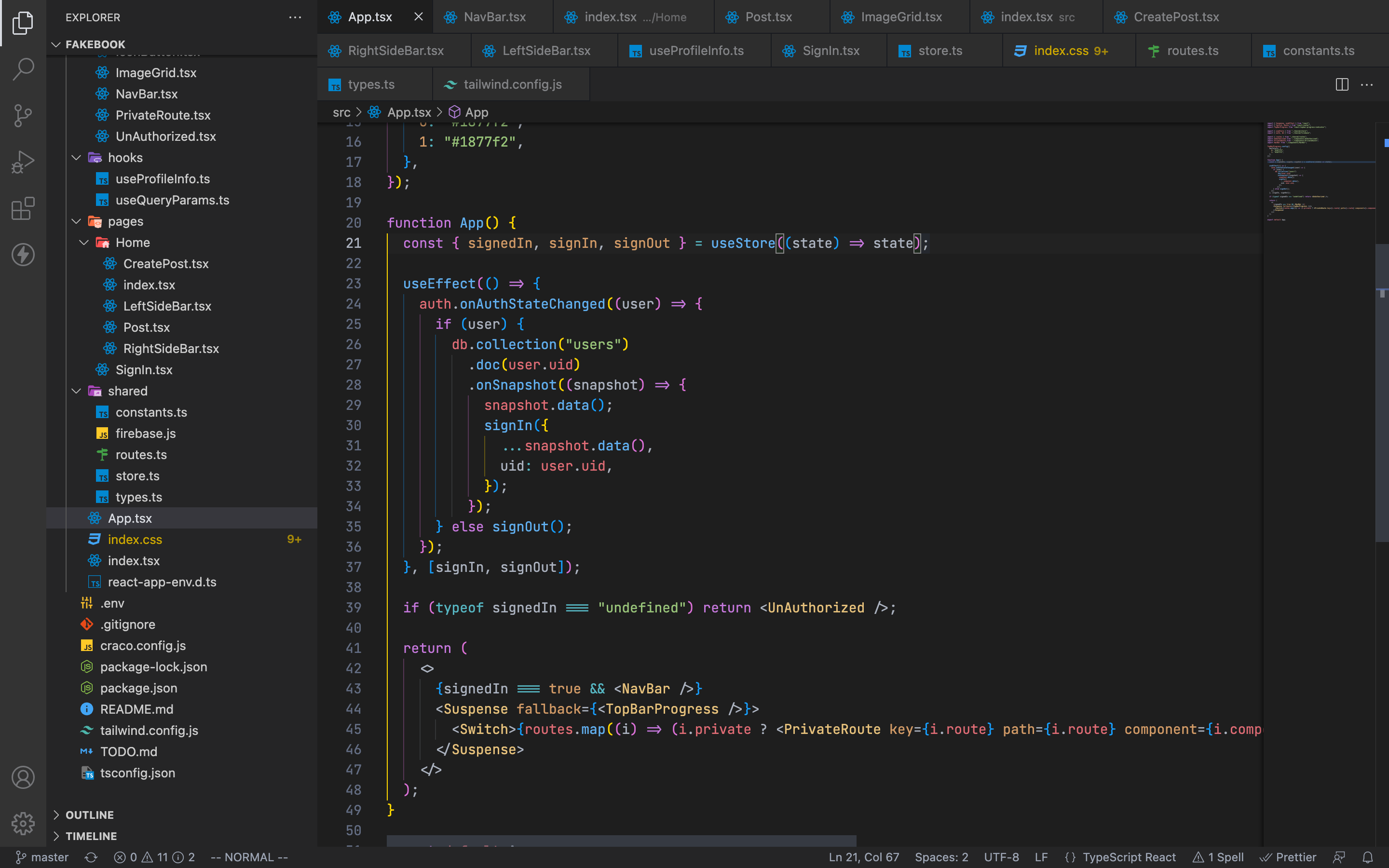Open README.md in explorer
This screenshot has width=1389, height=868.
(x=181, y=709)
